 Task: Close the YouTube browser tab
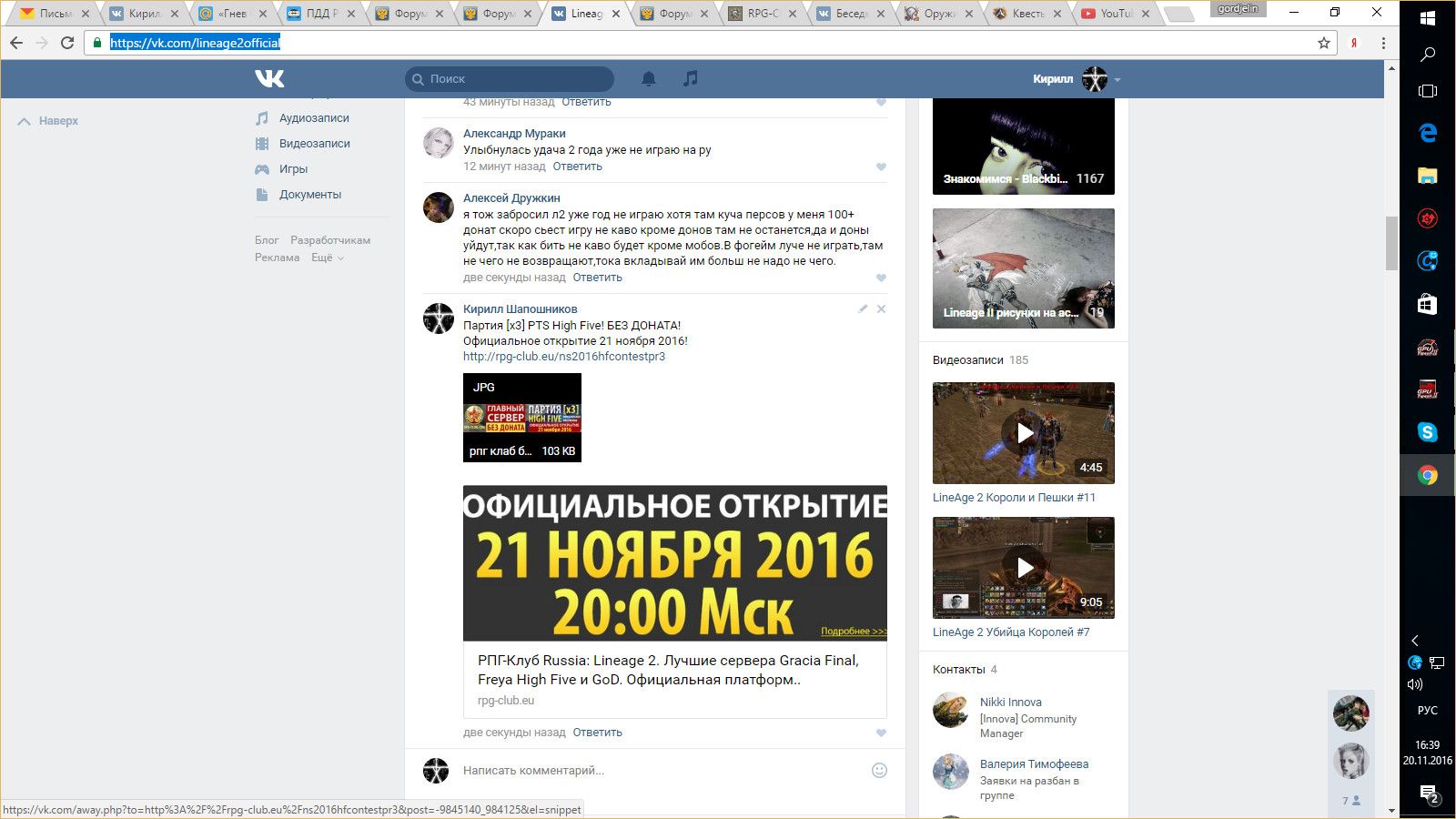[1146, 14]
